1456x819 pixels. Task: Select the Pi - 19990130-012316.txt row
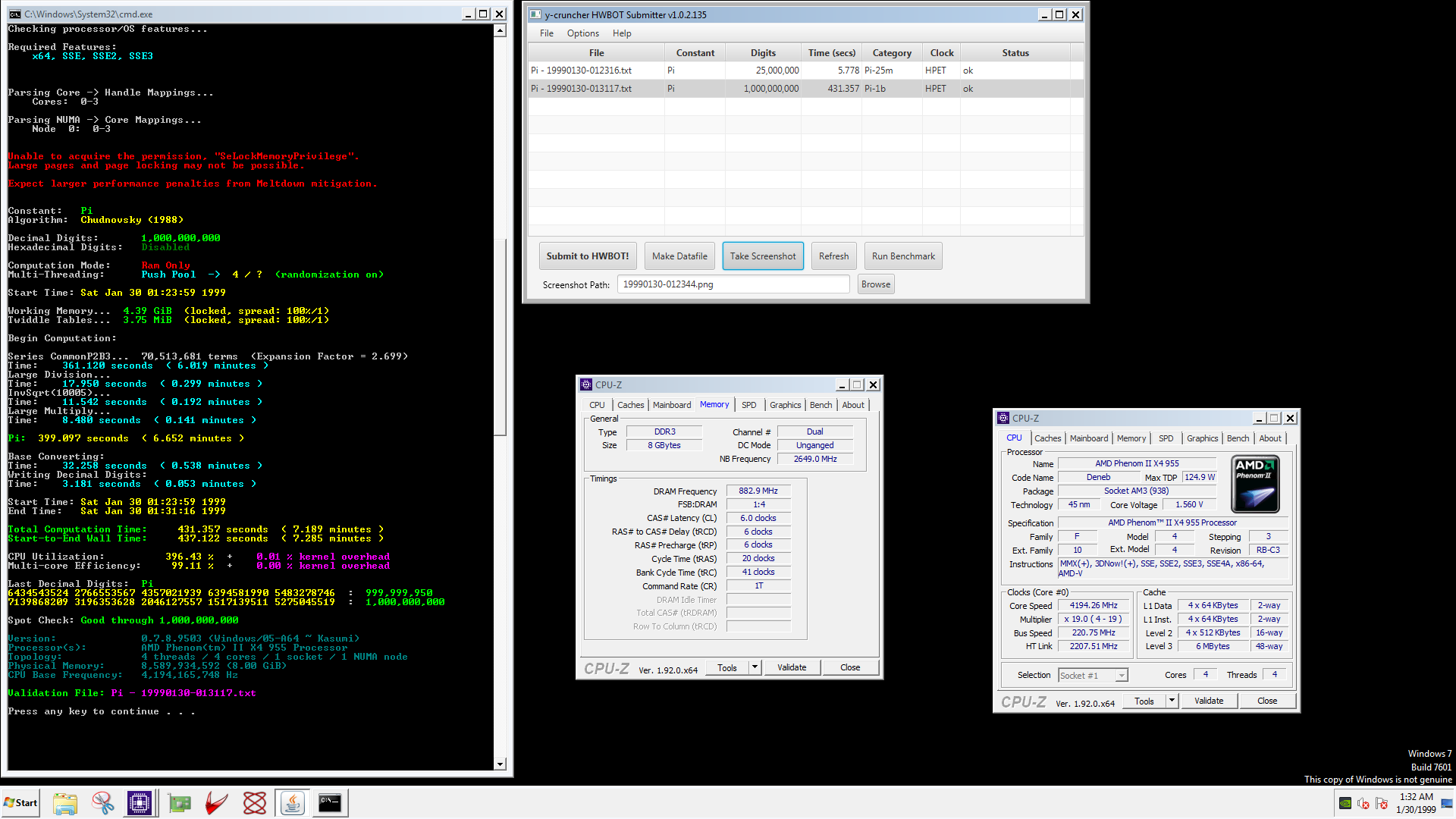click(x=805, y=71)
